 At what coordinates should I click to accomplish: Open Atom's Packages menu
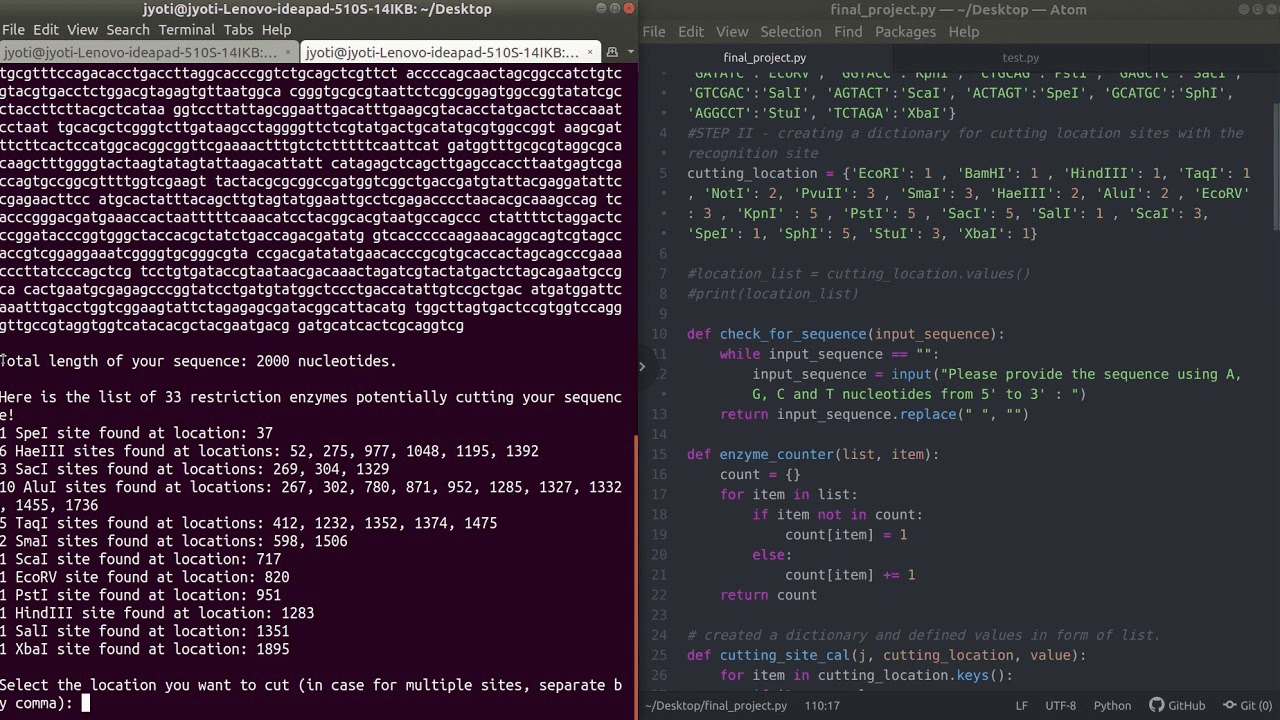tap(905, 31)
